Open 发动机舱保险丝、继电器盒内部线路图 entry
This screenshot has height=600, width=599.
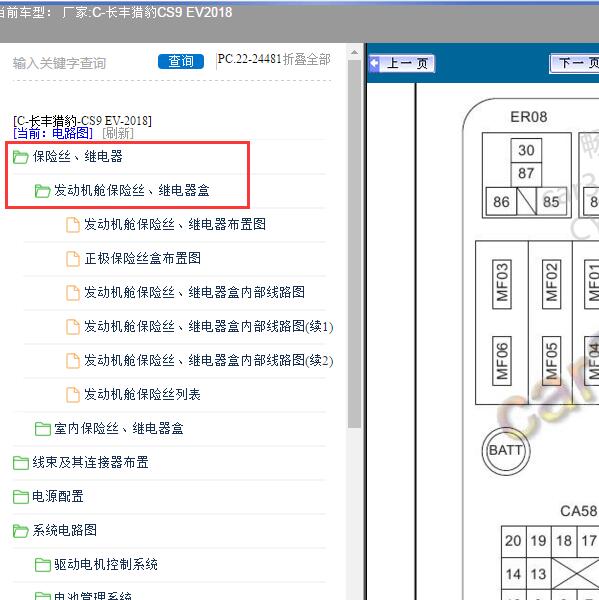(194, 293)
